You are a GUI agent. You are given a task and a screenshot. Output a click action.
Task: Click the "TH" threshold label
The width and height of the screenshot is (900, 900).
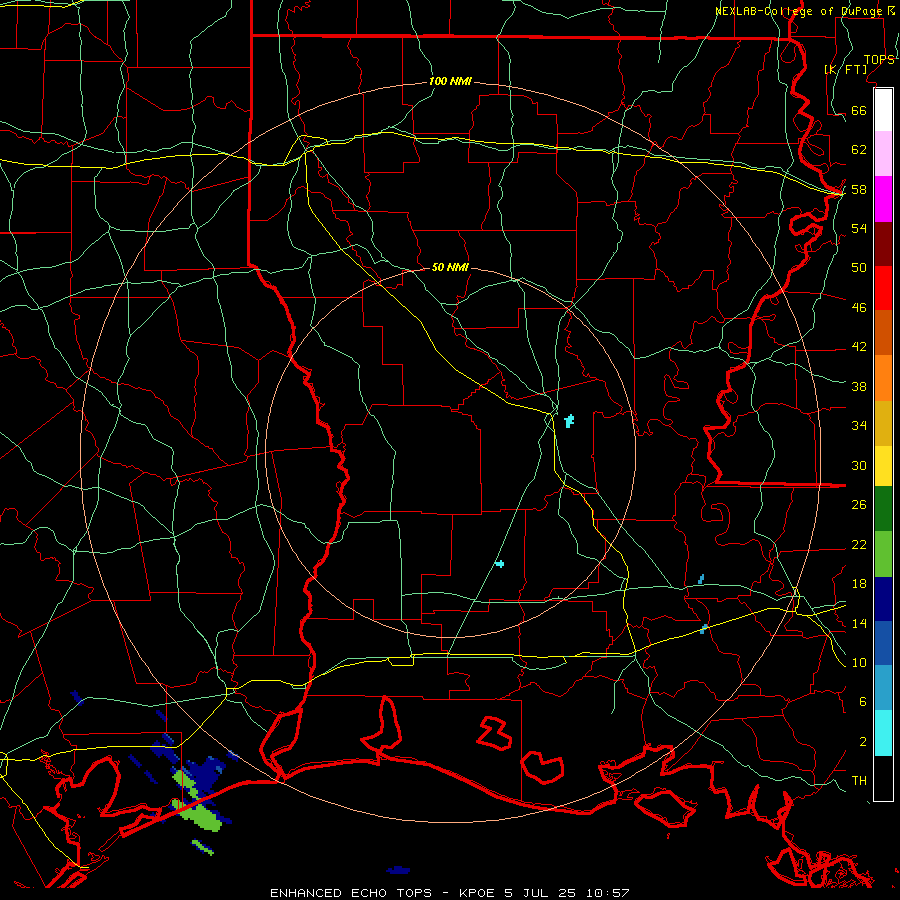(x=859, y=781)
